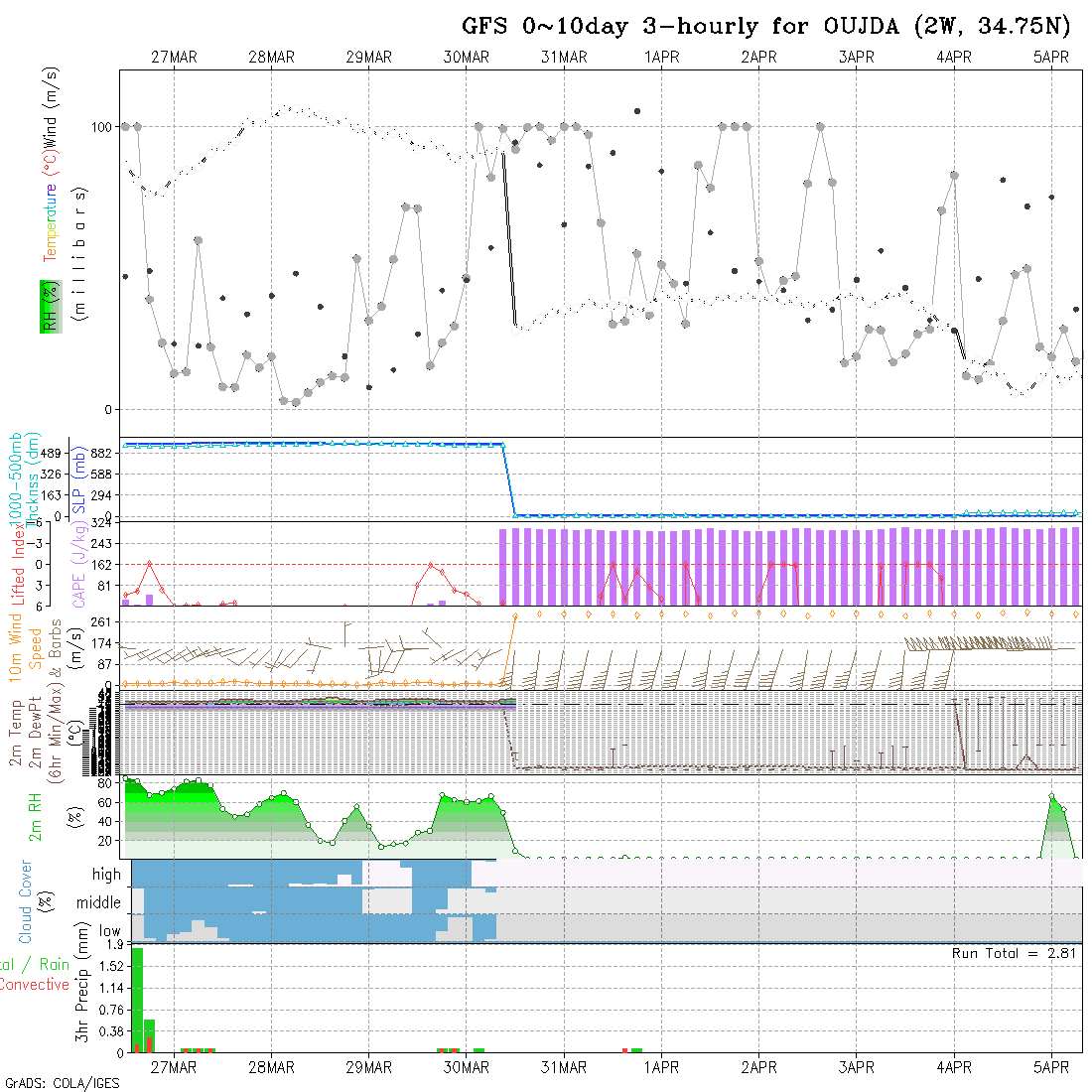
Task: Click the 'CAPE (J/kg)' axis label
Action: coord(79,566)
